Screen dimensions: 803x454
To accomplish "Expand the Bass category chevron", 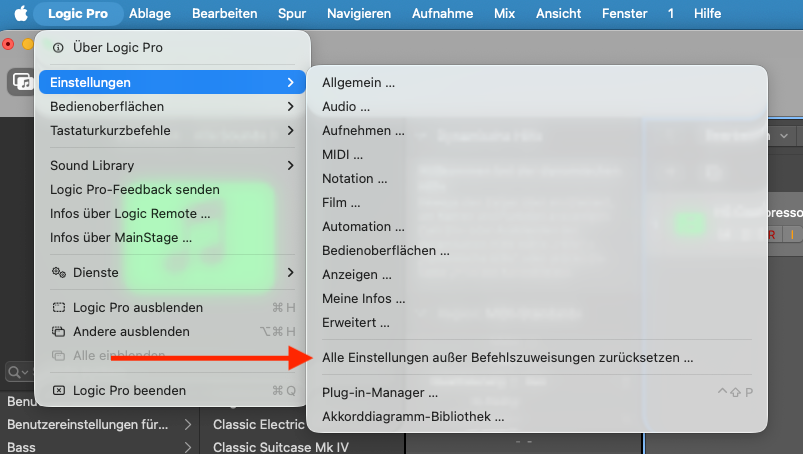I will [188, 447].
